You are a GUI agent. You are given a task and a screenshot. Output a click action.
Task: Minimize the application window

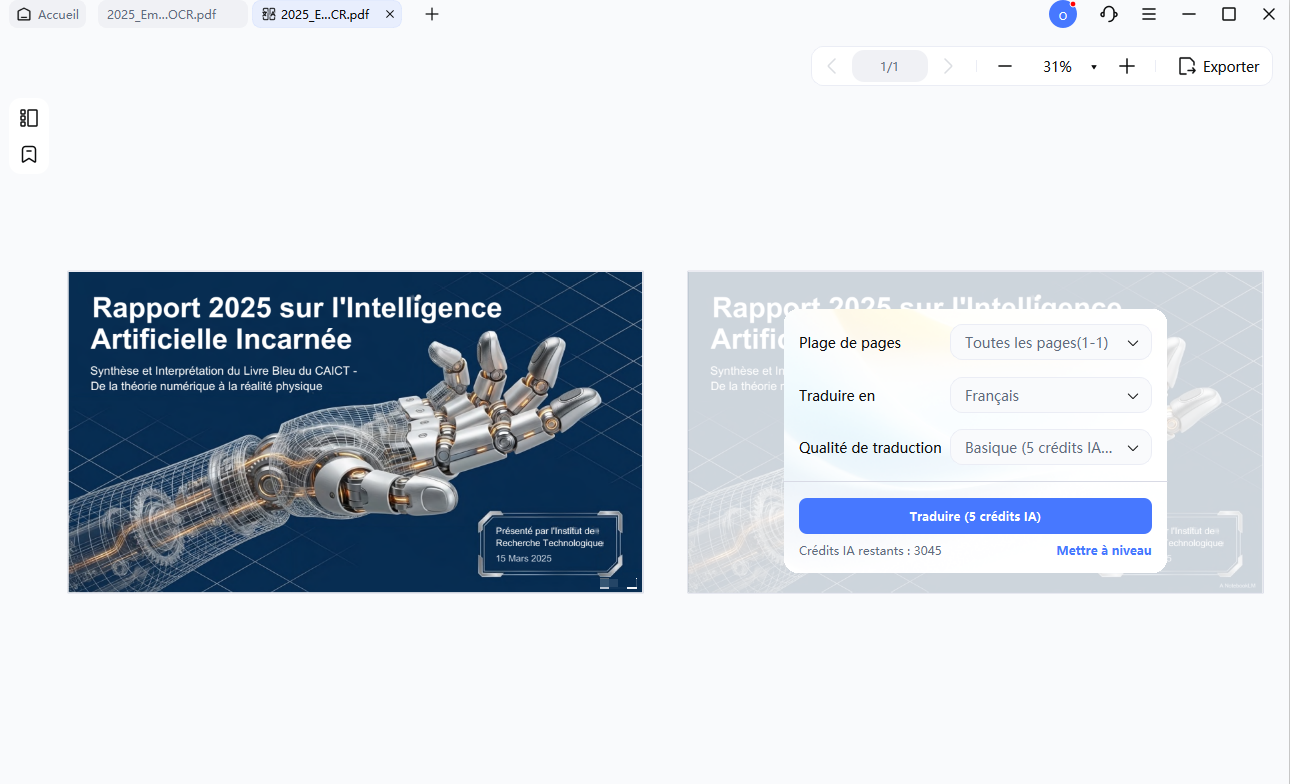pyautogui.click(x=1189, y=14)
